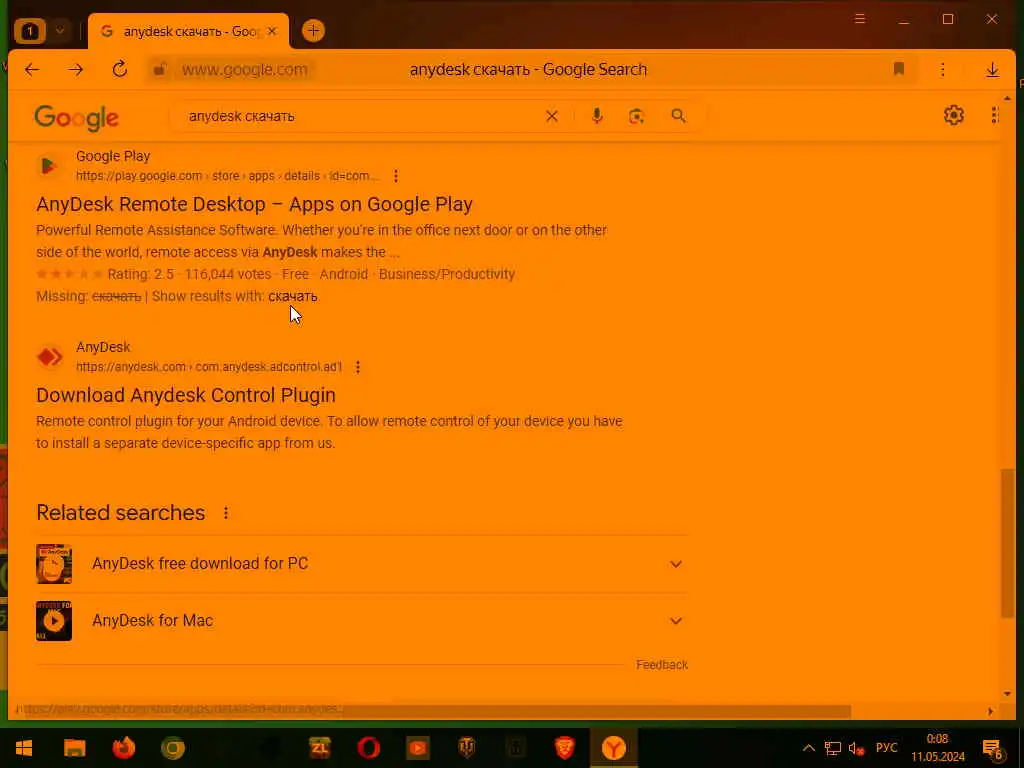1024x768 pixels.
Task: Show hidden system tray icons
Action: (x=808, y=748)
